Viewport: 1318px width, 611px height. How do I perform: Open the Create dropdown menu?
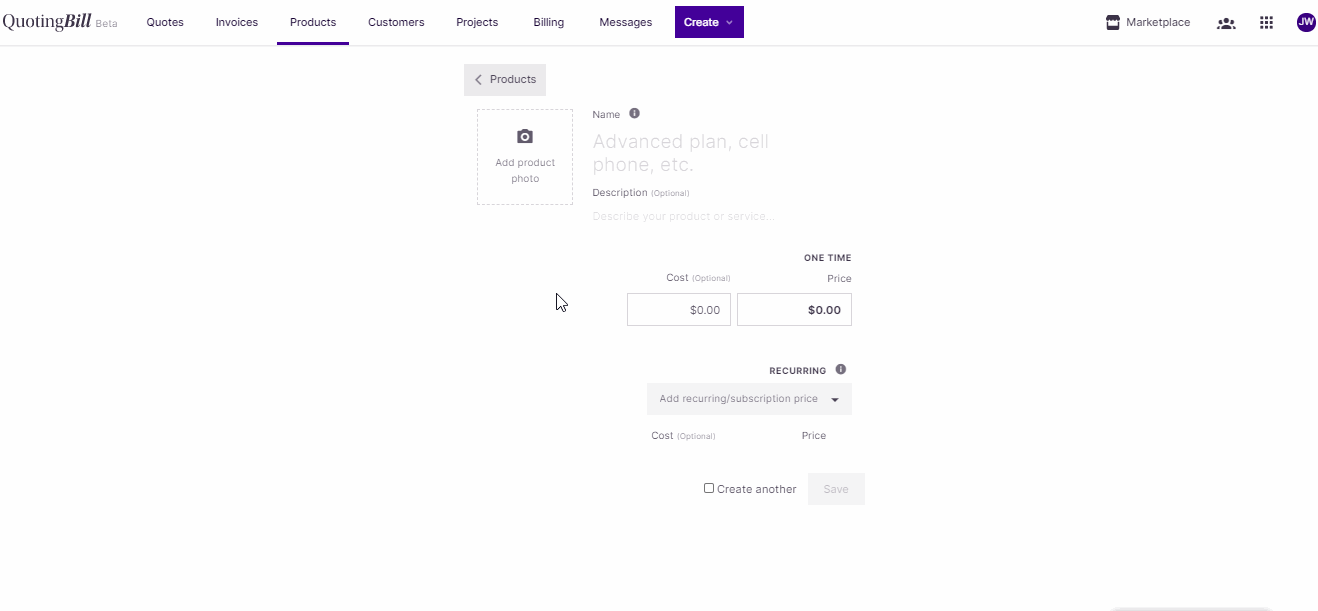[709, 22]
